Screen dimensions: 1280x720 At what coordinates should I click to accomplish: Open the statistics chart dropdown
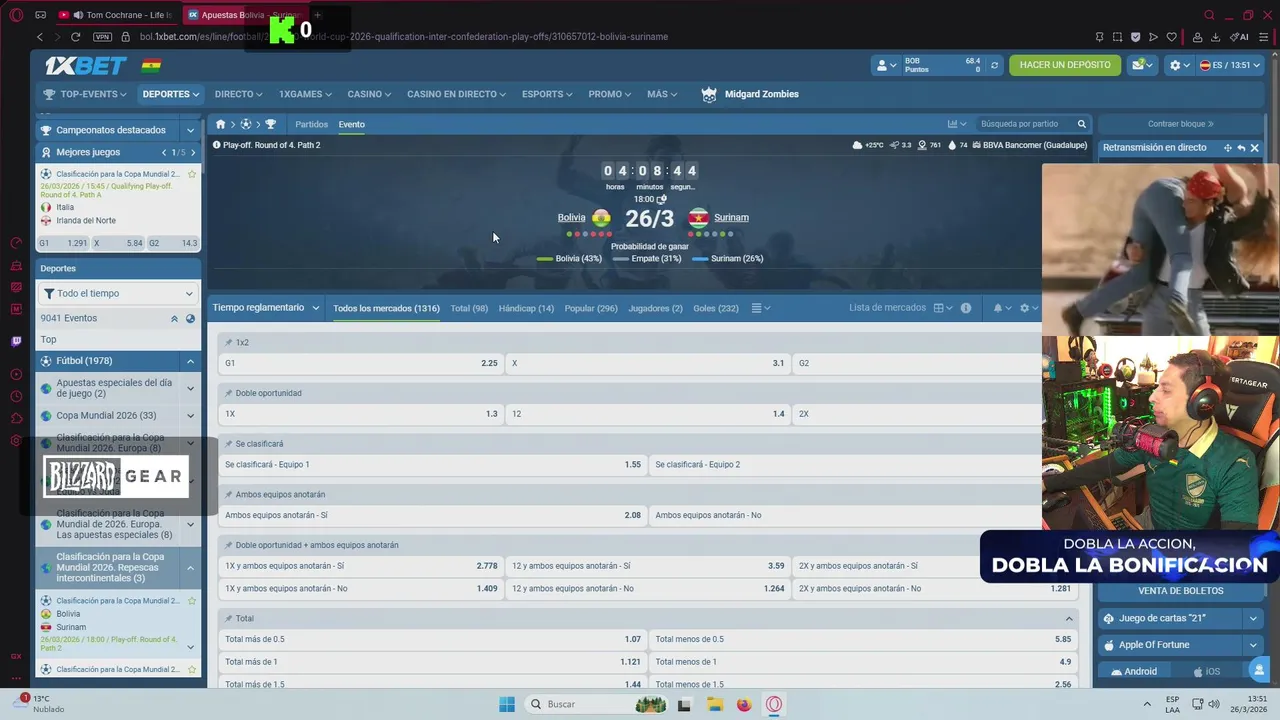coord(957,124)
